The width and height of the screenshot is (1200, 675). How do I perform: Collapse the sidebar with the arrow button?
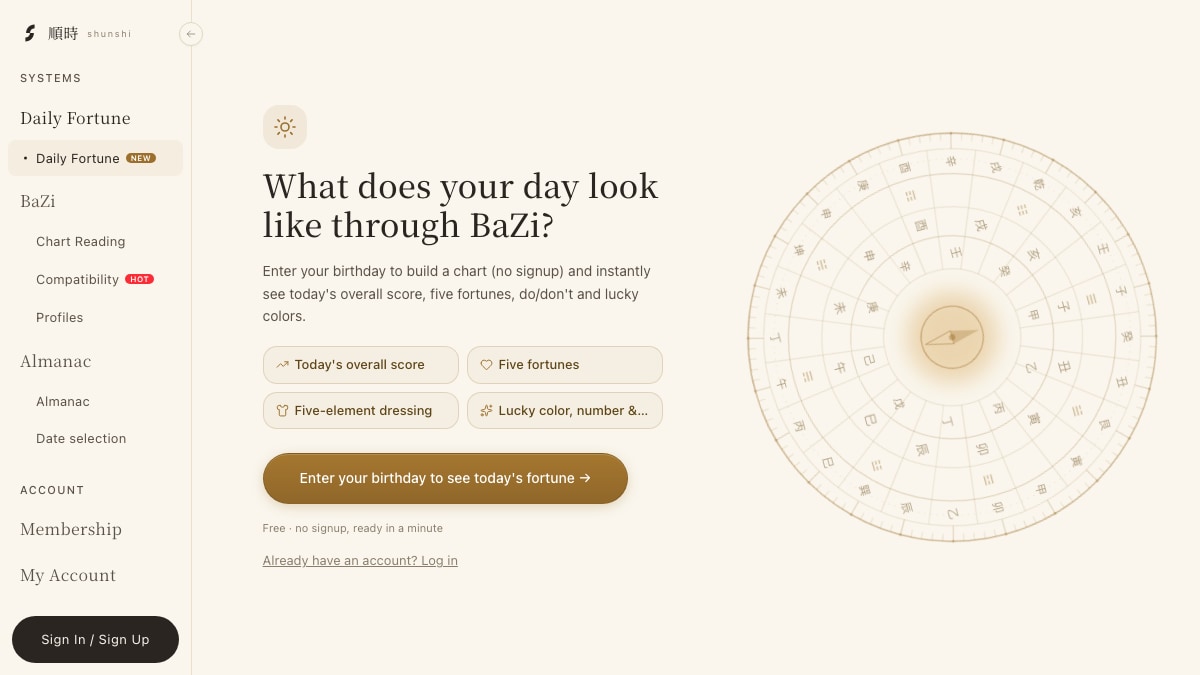(x=191, y=34)
